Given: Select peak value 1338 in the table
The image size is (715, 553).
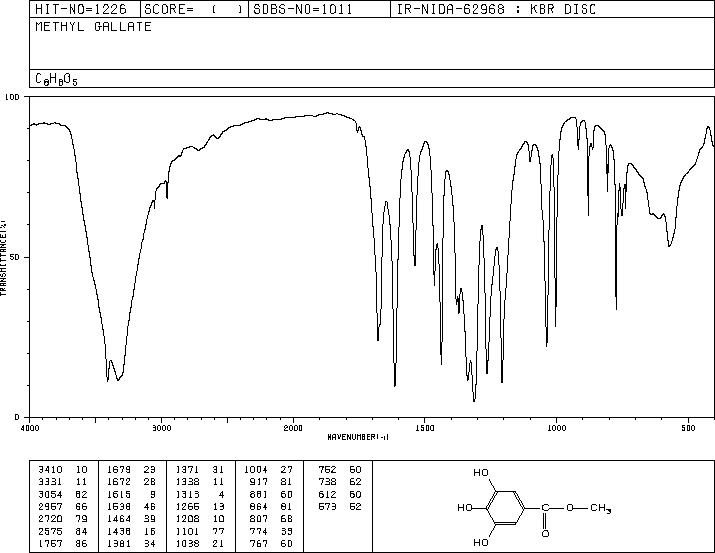Looking at the screenshot, I should (x=187, y=482).
